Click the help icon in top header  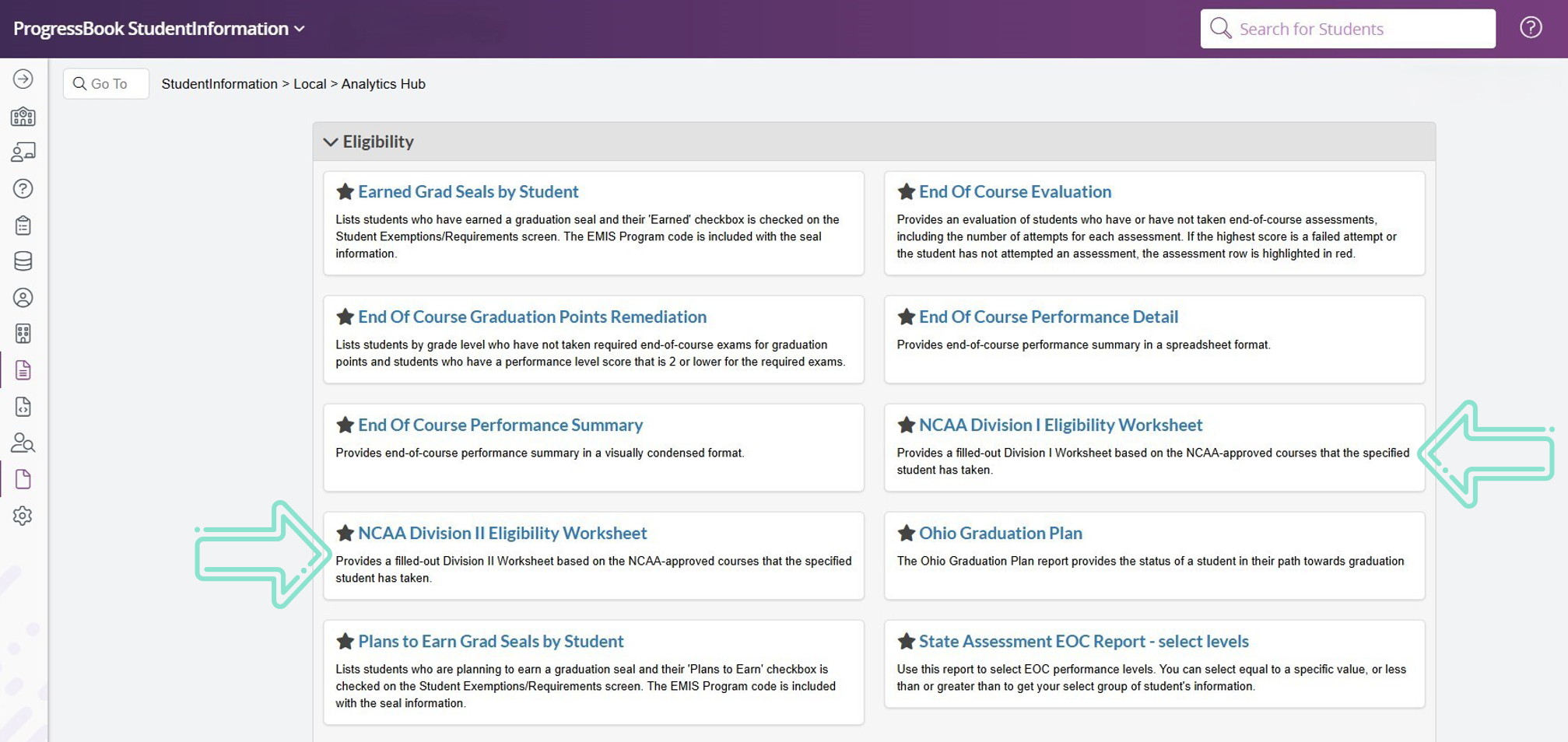pos(1531,28)
